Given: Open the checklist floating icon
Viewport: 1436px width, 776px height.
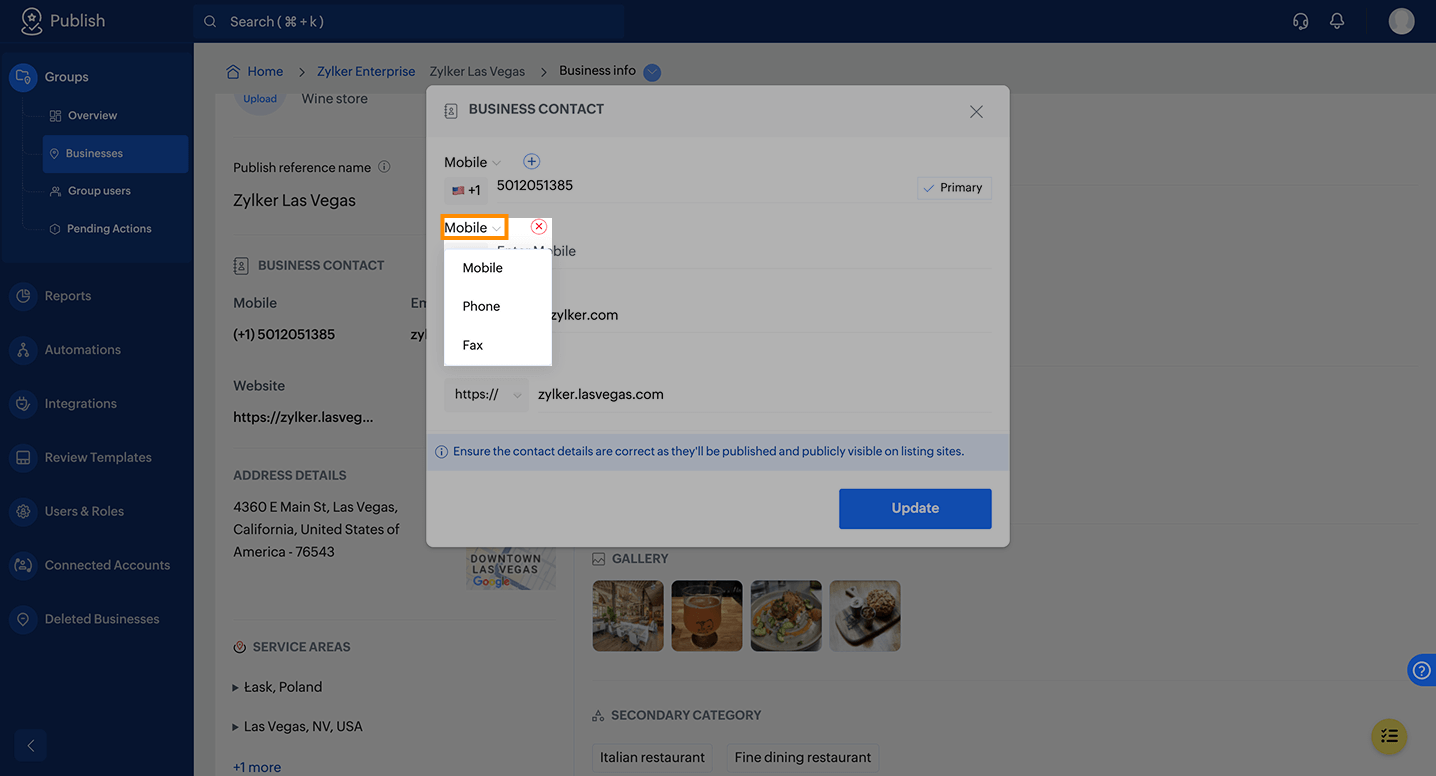Looking at the screenshot, I should [1389, 736].
